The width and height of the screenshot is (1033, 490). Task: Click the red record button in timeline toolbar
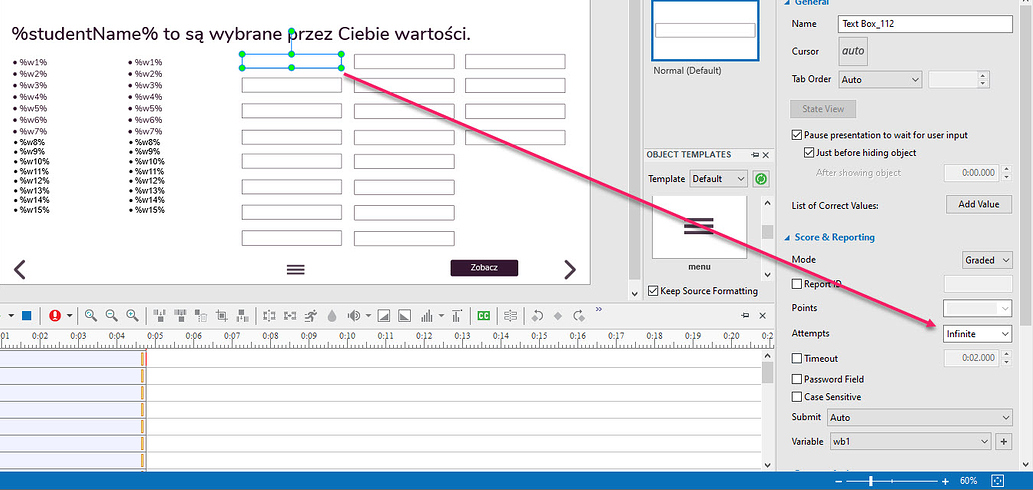point(54,315)
